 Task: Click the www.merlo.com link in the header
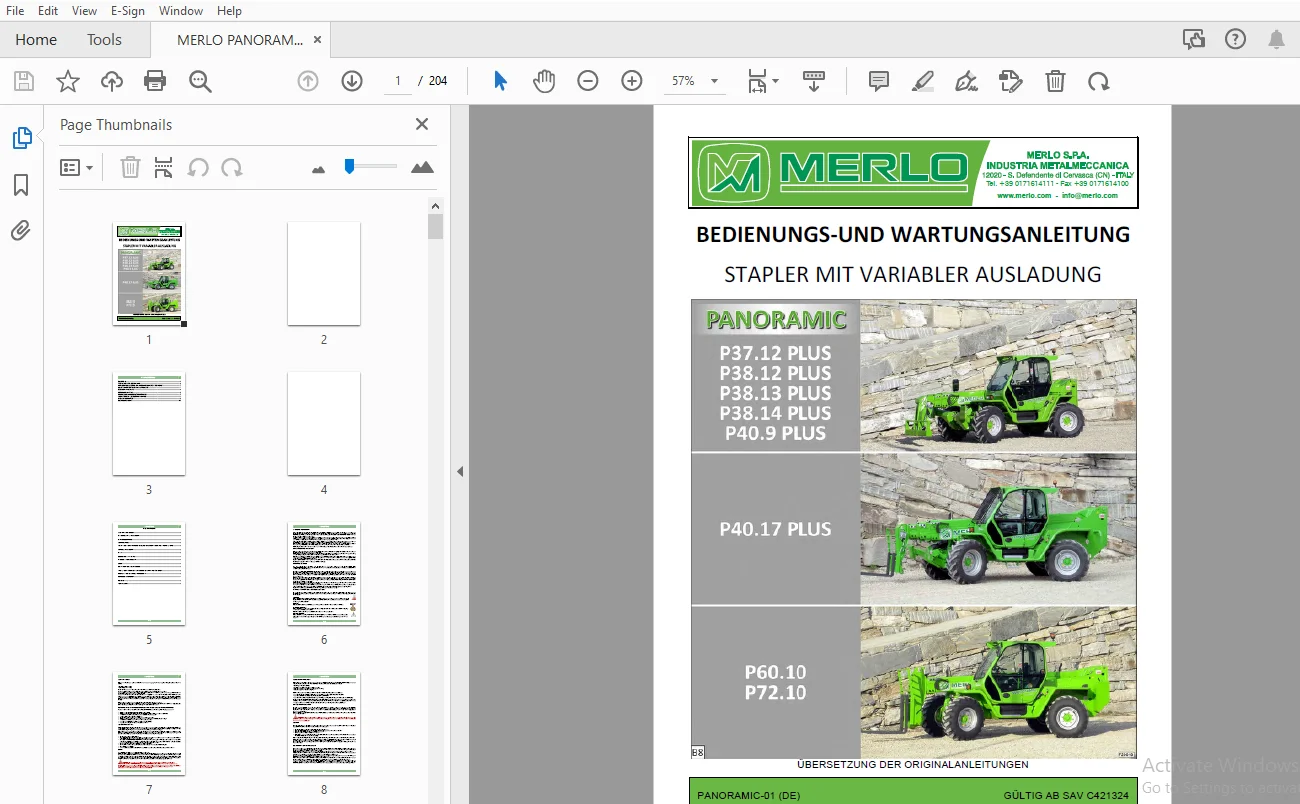pos(1025,196)
